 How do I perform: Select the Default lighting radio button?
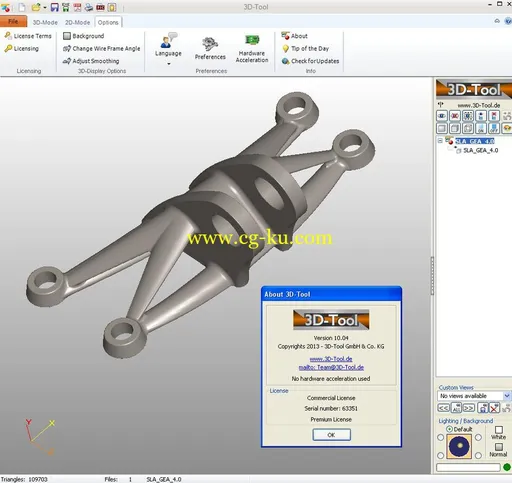click(x=449, y=429)
